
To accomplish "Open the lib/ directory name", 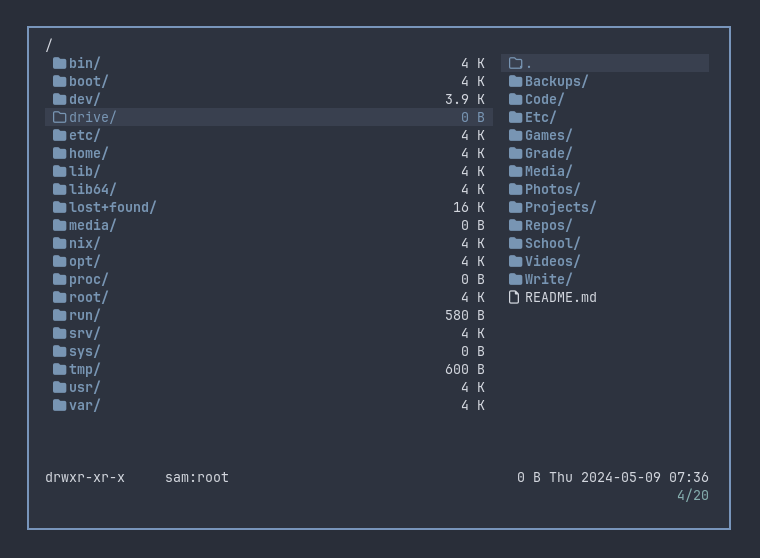I will pyautogui.click(x=84, y=171).
